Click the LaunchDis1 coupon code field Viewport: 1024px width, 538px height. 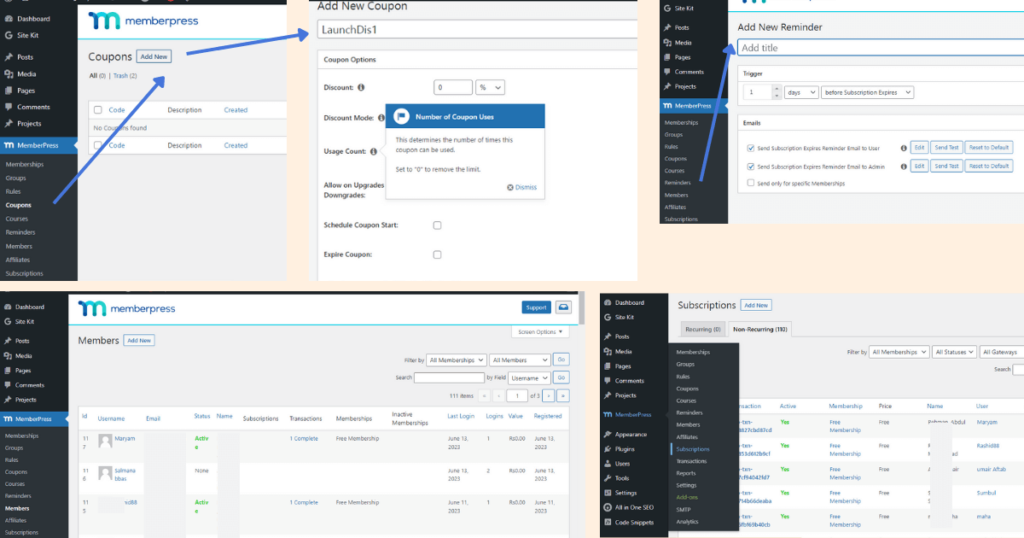pyautogui.click(x=477, y=29)
